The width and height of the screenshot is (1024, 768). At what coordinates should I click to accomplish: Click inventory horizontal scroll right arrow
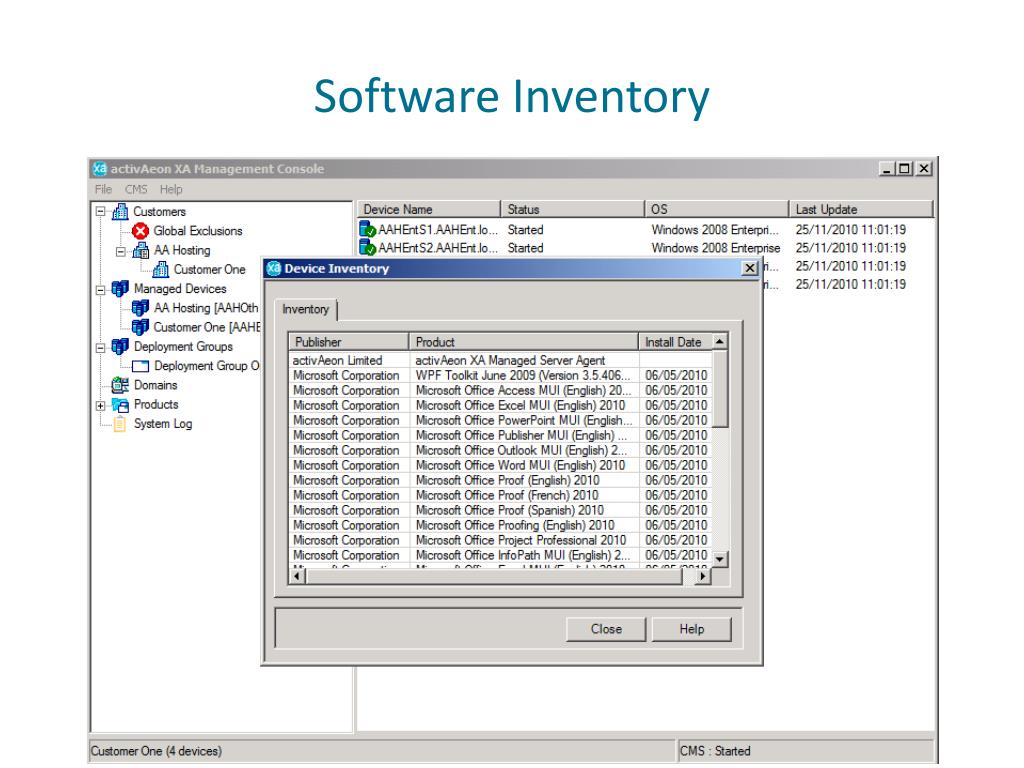click(x=703, y=576)
